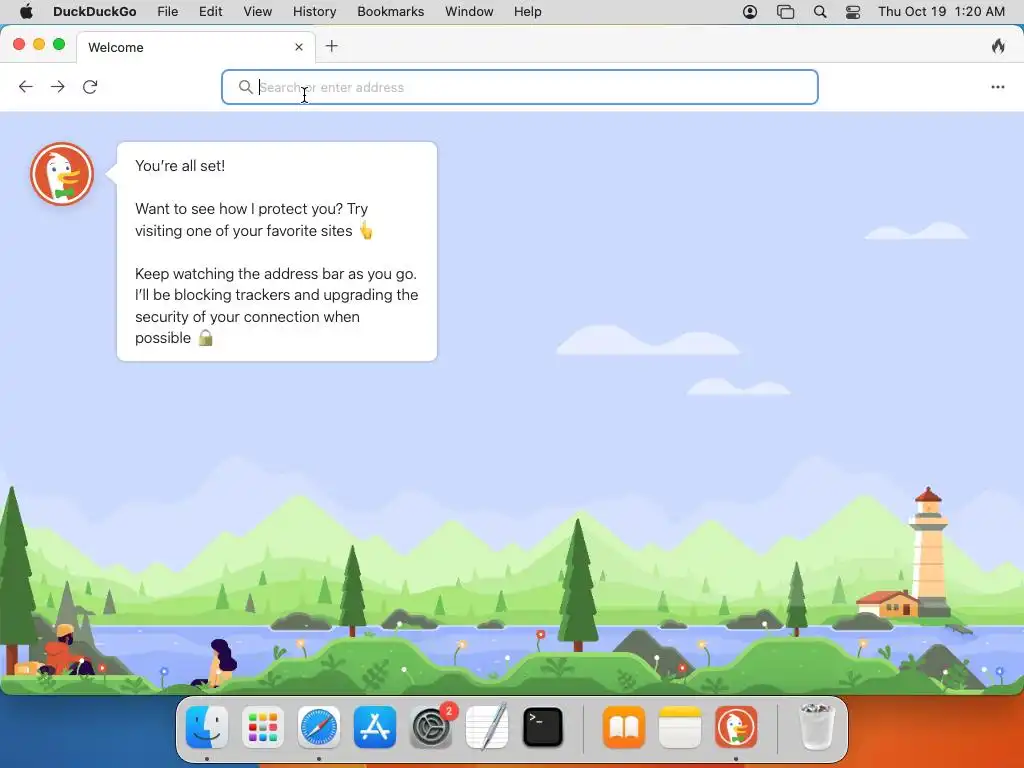Screen dimensions: 1024x768
Task: Open the File menu
Action: pos(168,12)
